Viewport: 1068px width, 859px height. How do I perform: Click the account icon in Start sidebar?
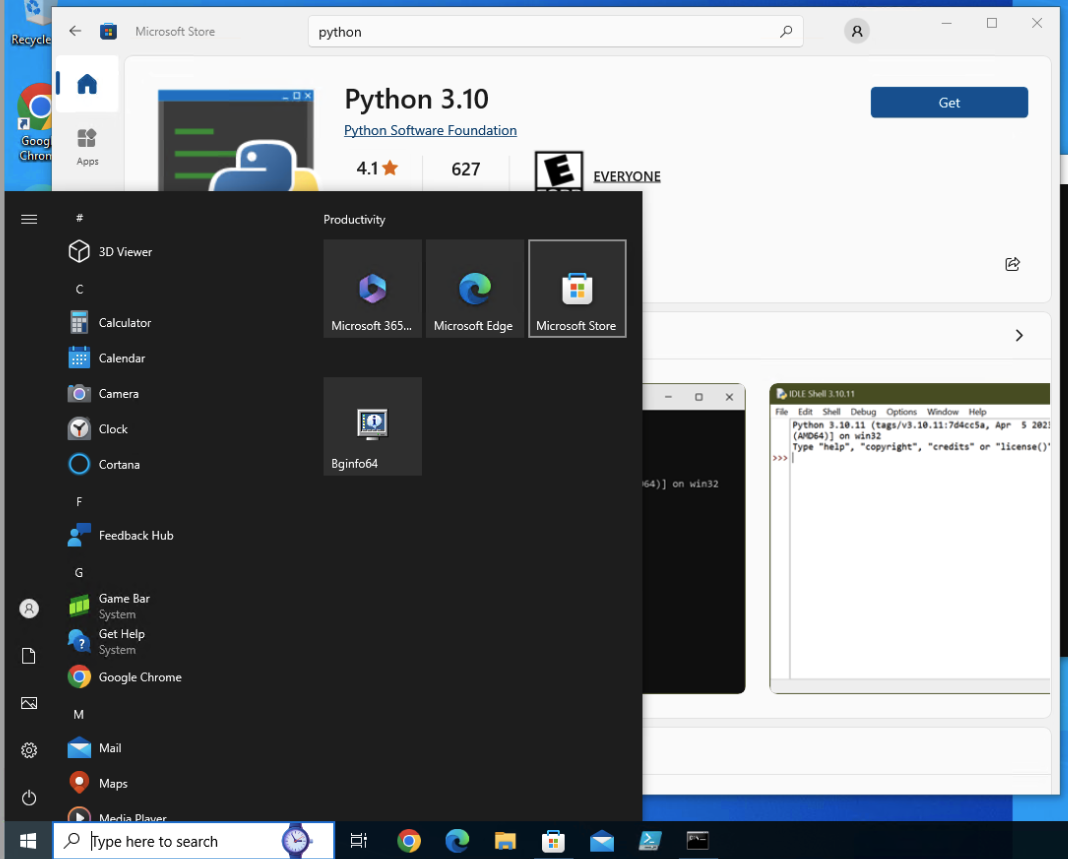tap(28, 608)
